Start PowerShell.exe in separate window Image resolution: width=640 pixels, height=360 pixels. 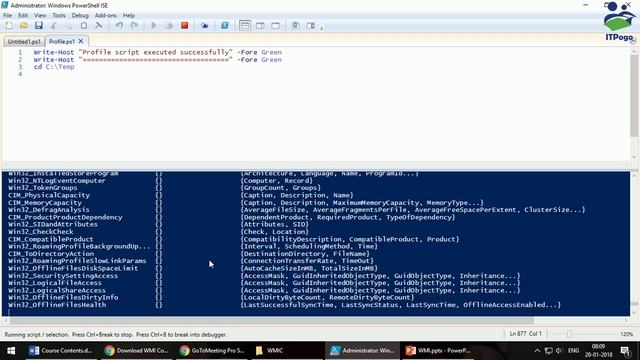pyautogui.click(x=224, y=26)
